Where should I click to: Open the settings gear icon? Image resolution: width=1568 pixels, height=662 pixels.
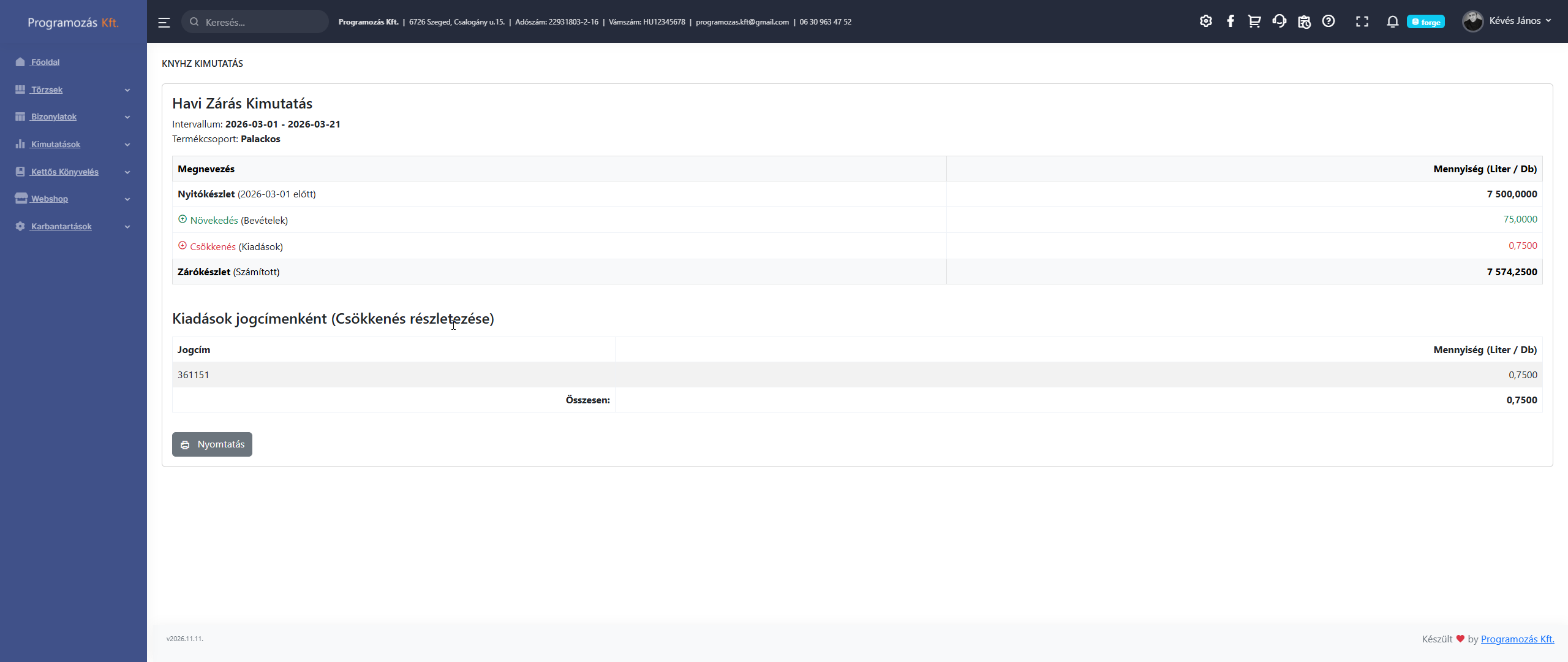point(1205,21)
